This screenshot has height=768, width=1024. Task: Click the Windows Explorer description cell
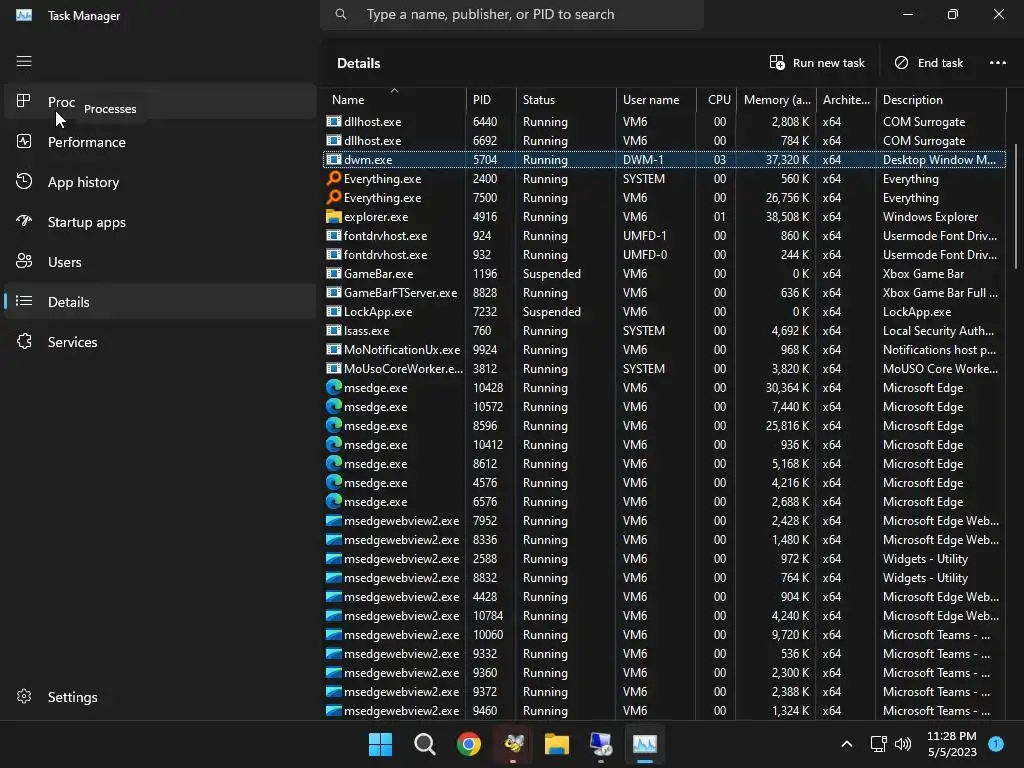pyautogui.click(x=930, y=216)
